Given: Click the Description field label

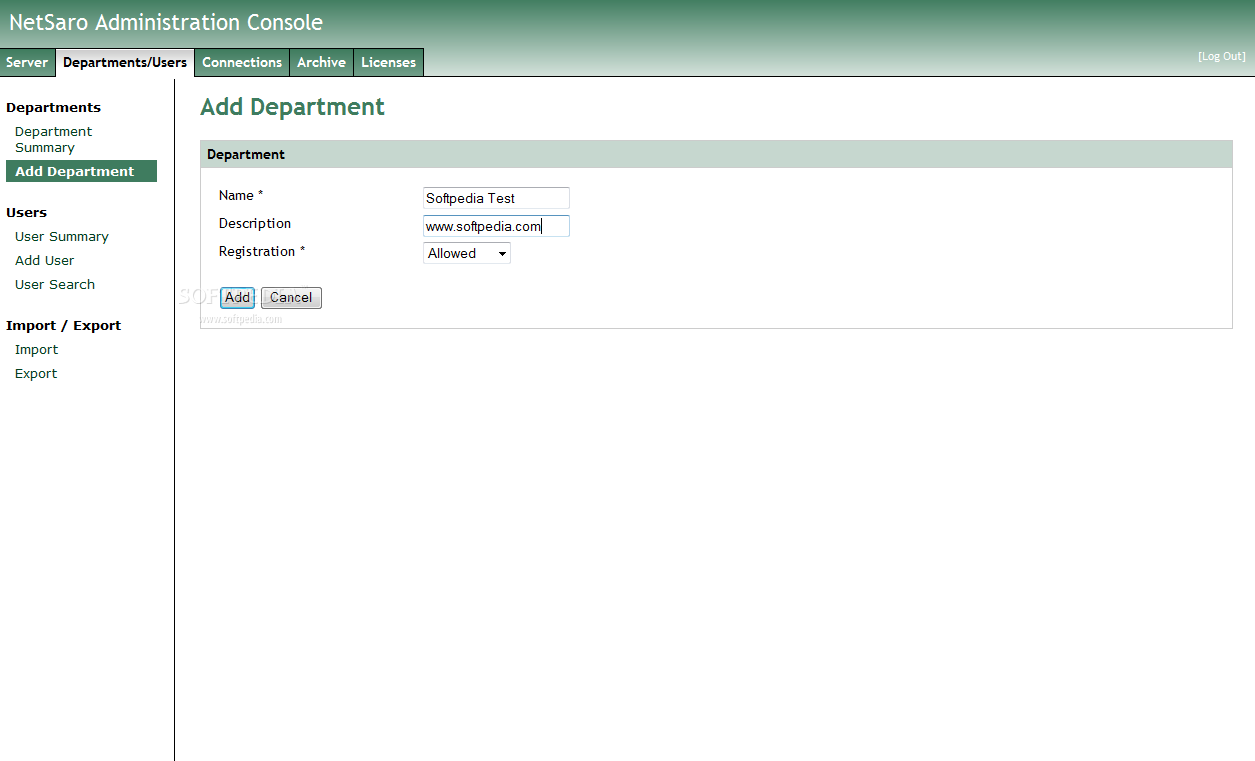Looking at the screenshot, I should (255, 224).
